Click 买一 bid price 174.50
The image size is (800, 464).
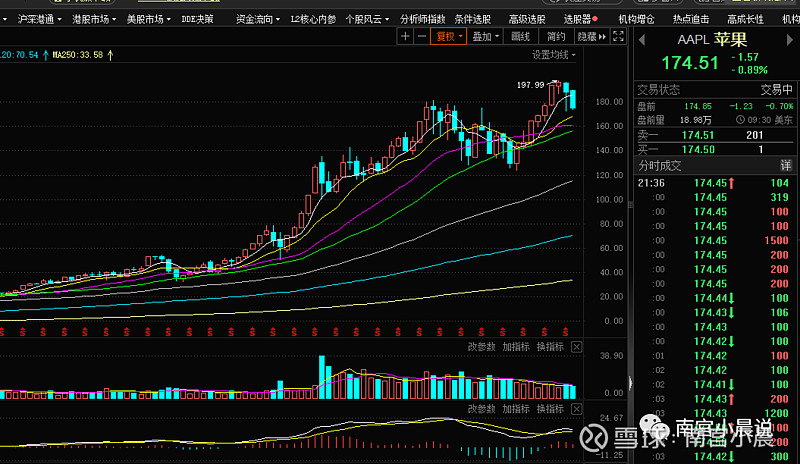[698, 150]
